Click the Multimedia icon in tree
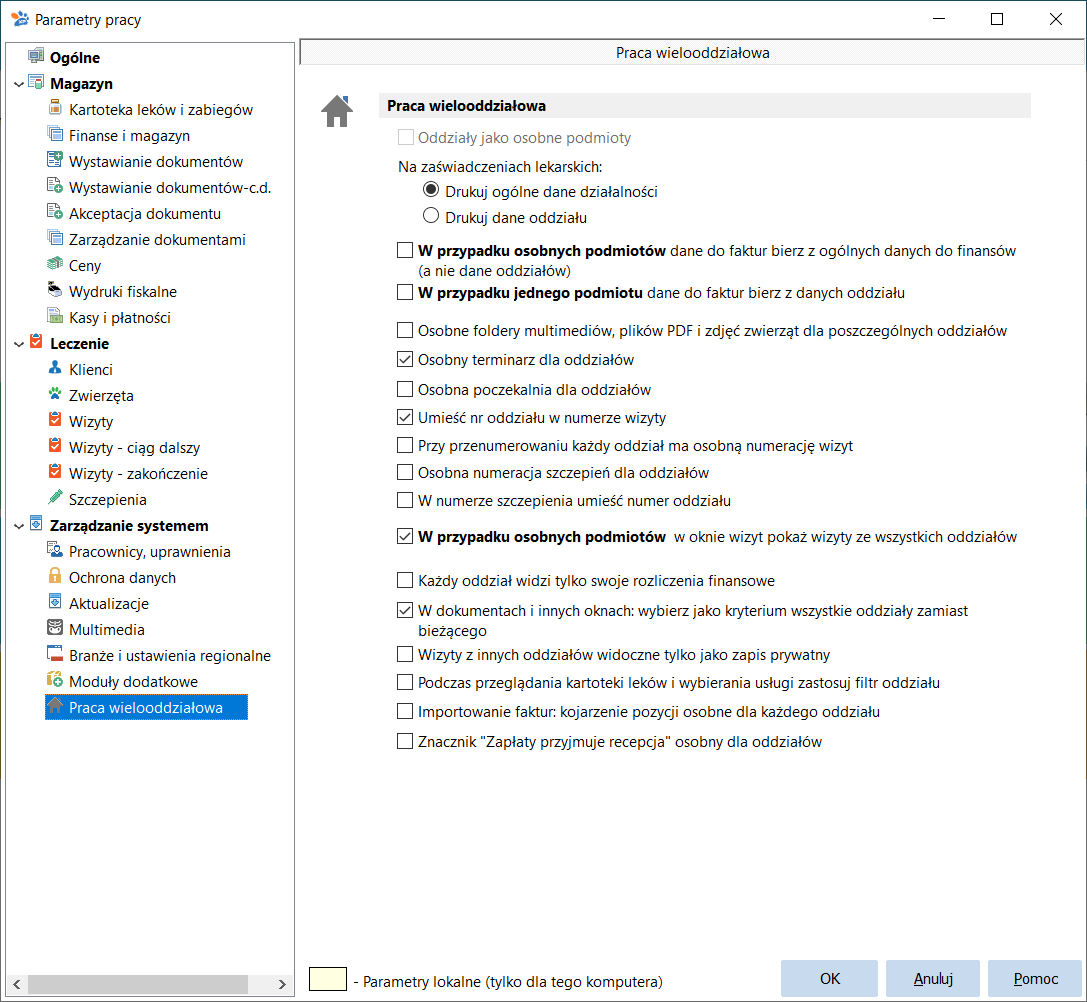The height and width of the screenshot is (1002, 1087). tap(55, 628)
